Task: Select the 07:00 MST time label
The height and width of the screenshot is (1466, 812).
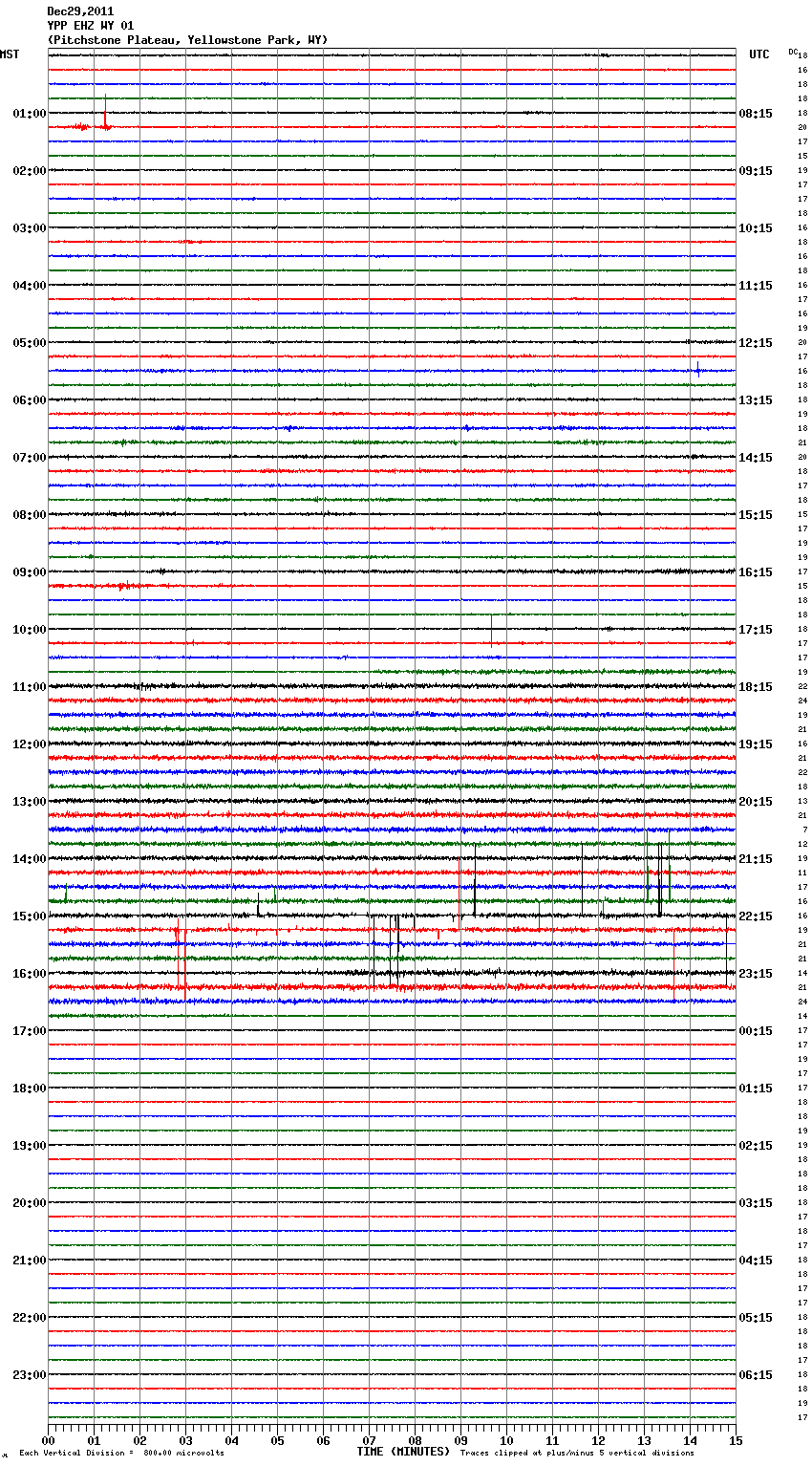Action: 30,458
